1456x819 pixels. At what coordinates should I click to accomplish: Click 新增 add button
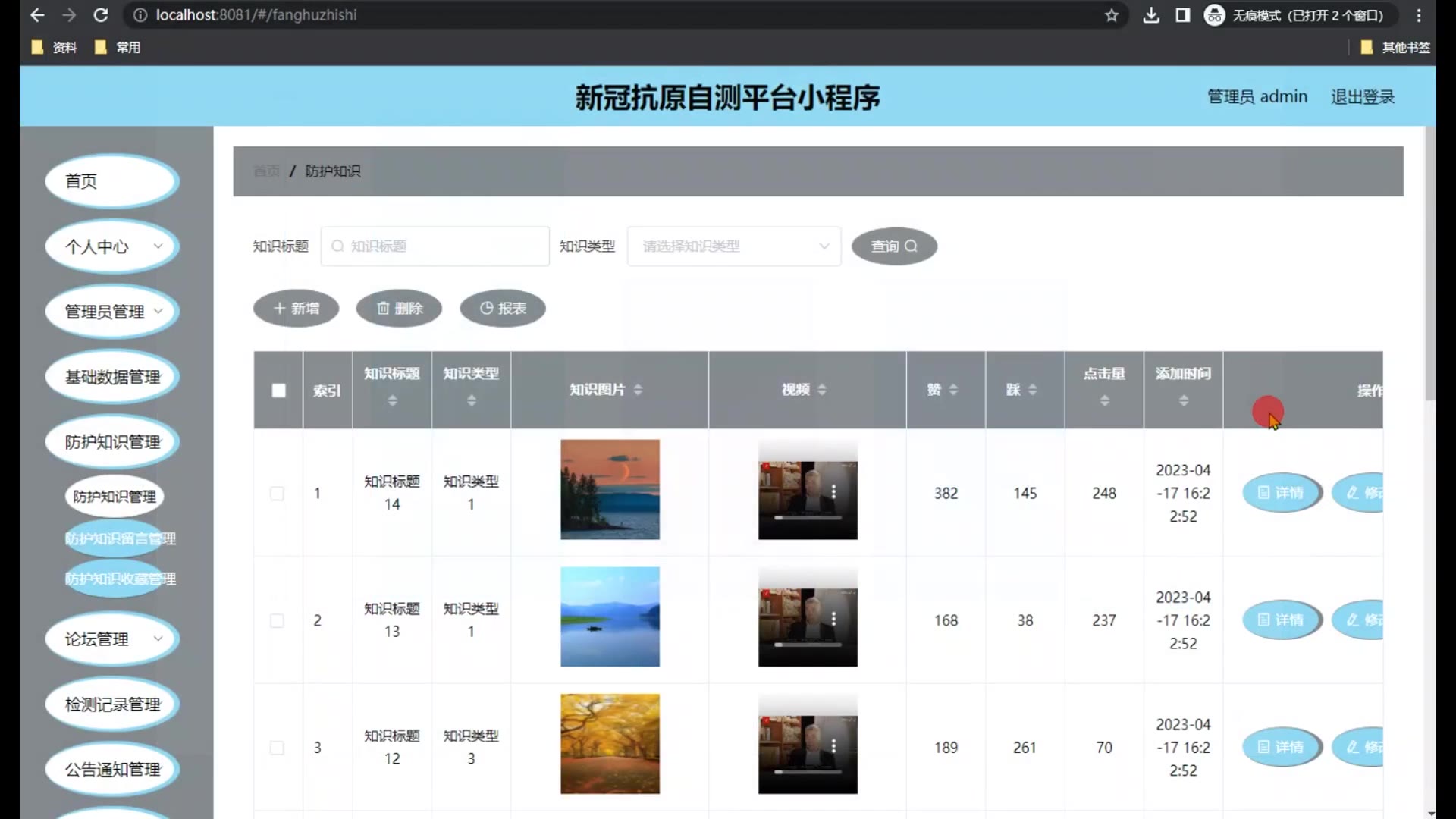pos(296,309)
